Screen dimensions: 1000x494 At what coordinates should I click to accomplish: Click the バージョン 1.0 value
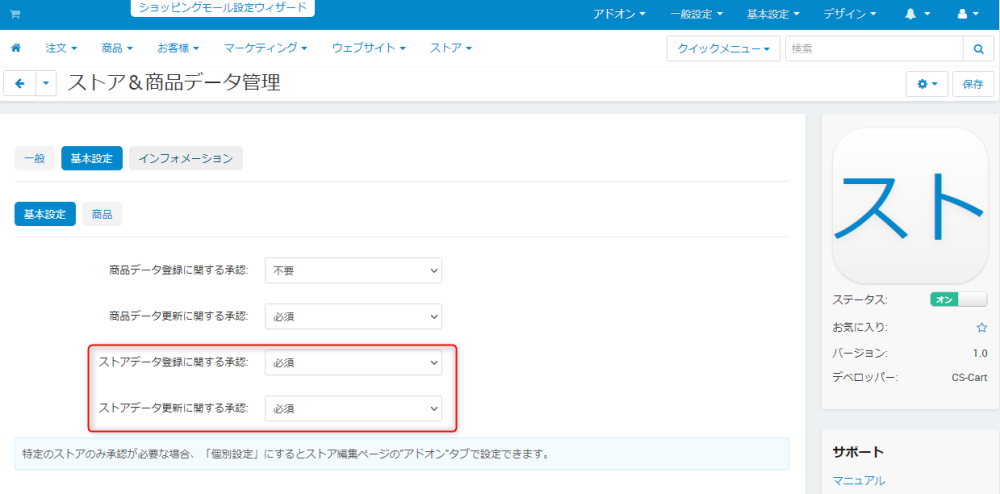[980, 353]
